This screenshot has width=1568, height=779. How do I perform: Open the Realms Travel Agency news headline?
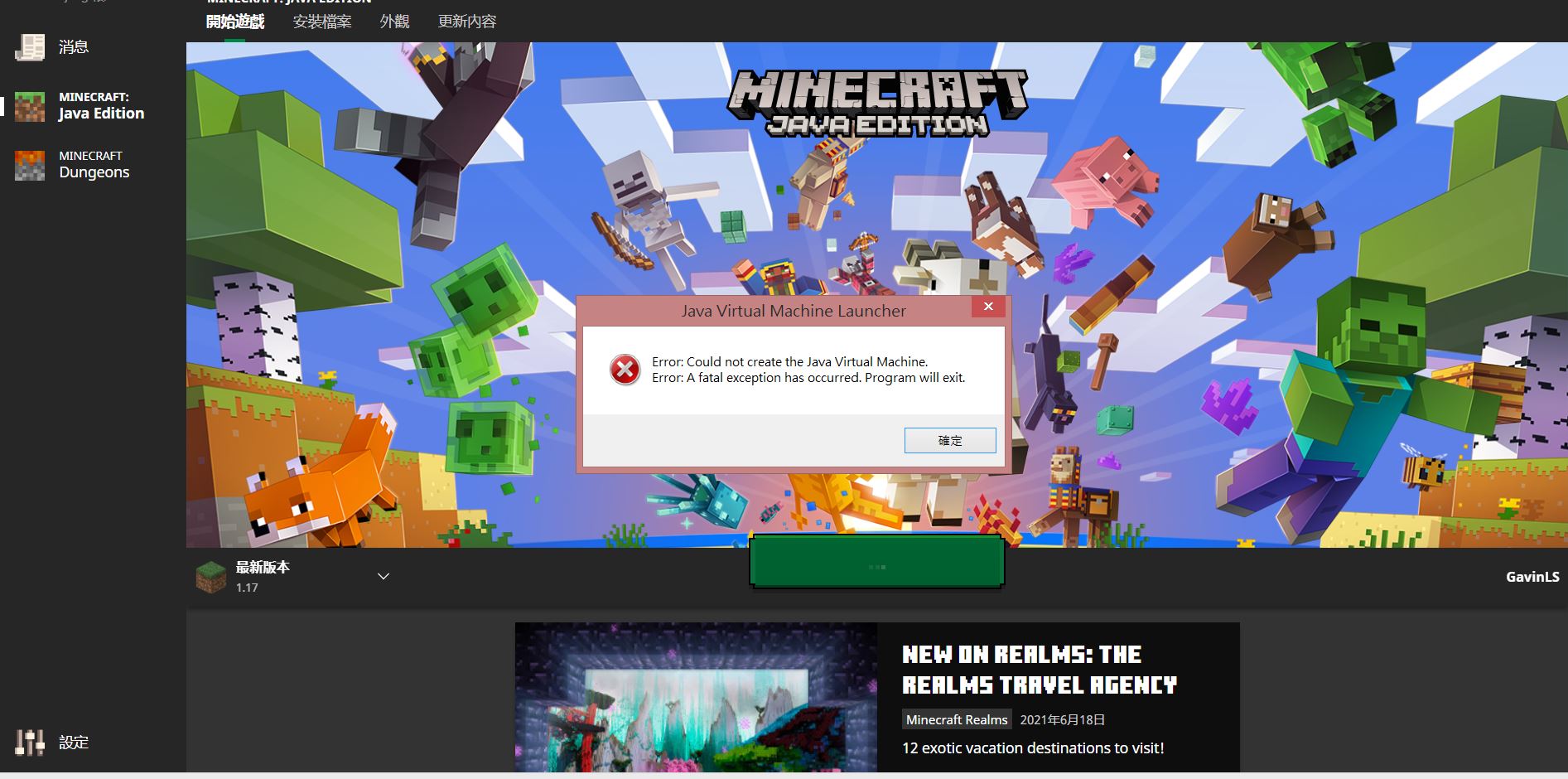pos(1040,670)
